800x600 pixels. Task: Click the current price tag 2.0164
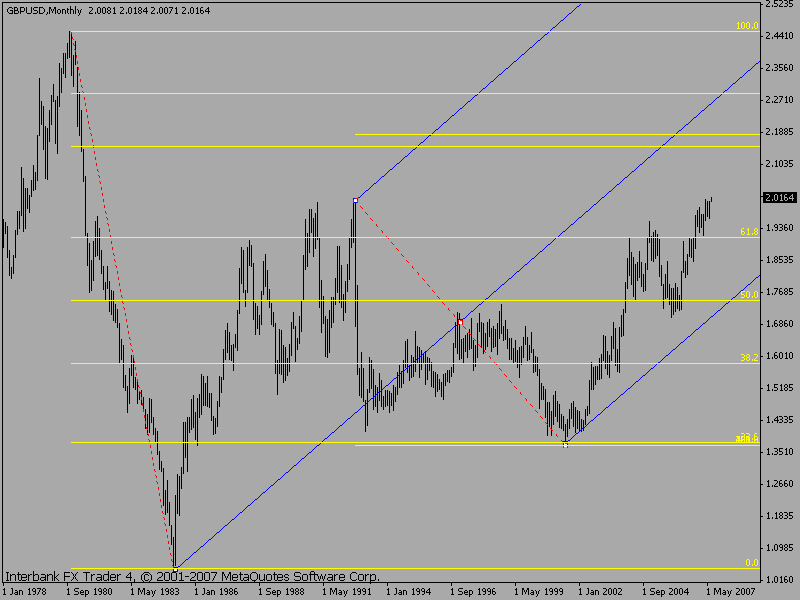(780, 197)
